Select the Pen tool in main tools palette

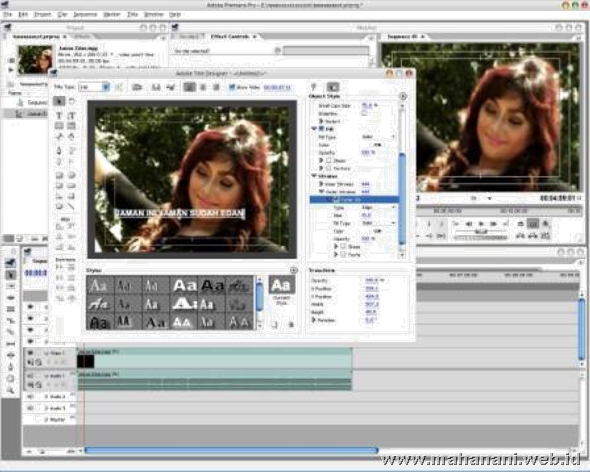[11, 367]
